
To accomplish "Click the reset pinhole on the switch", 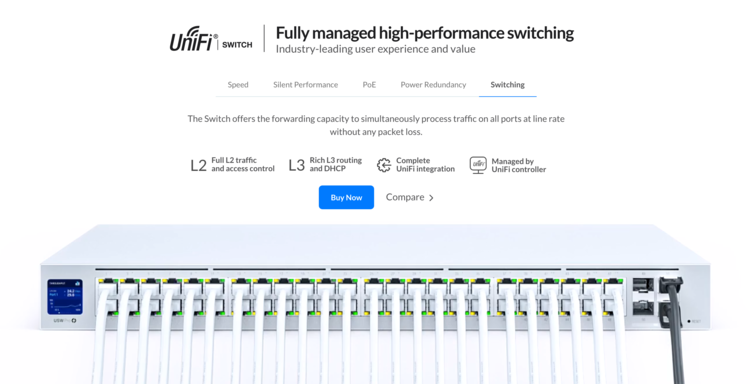I will [689, 321].
